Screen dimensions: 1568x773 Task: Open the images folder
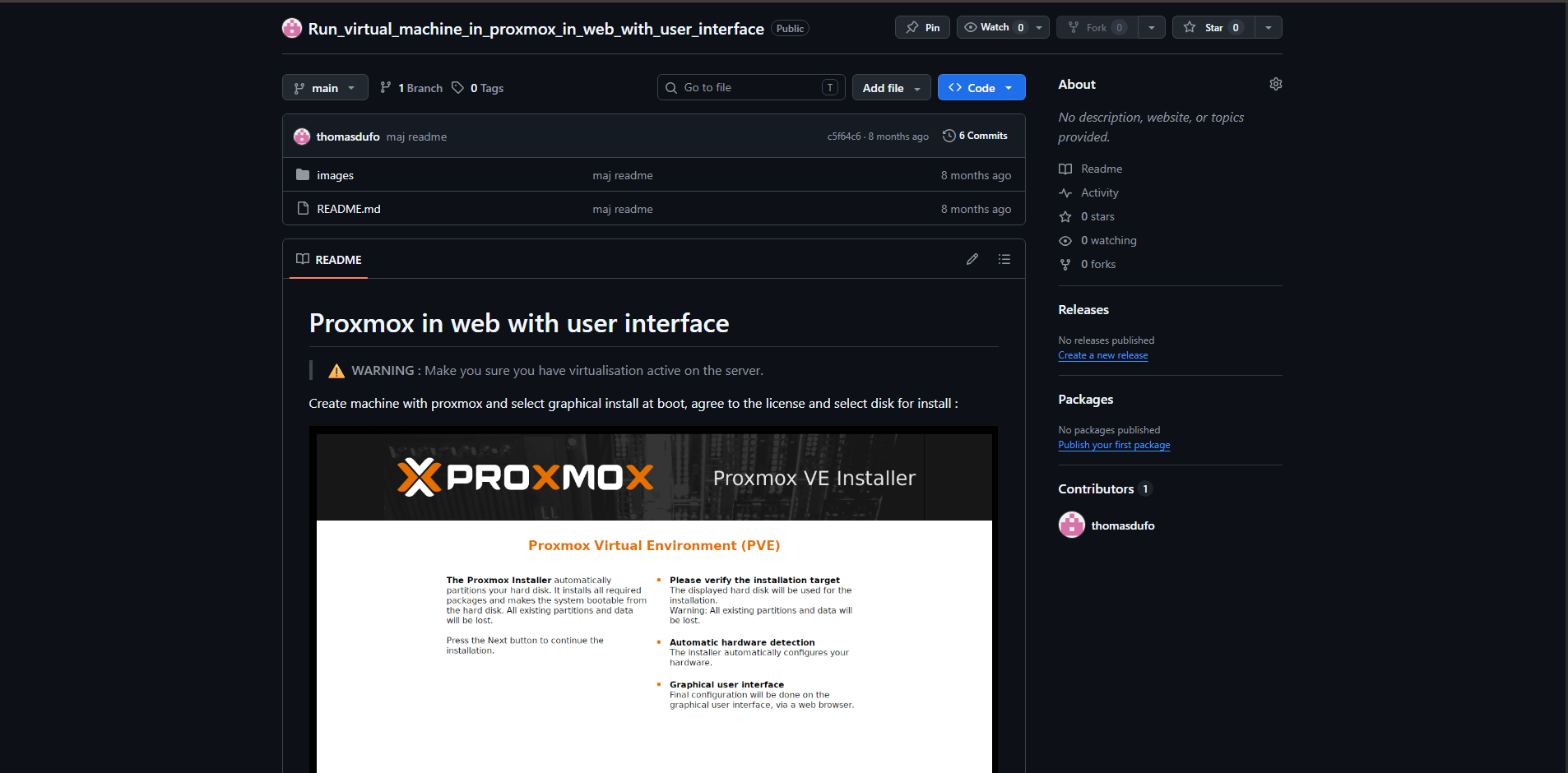335,175
